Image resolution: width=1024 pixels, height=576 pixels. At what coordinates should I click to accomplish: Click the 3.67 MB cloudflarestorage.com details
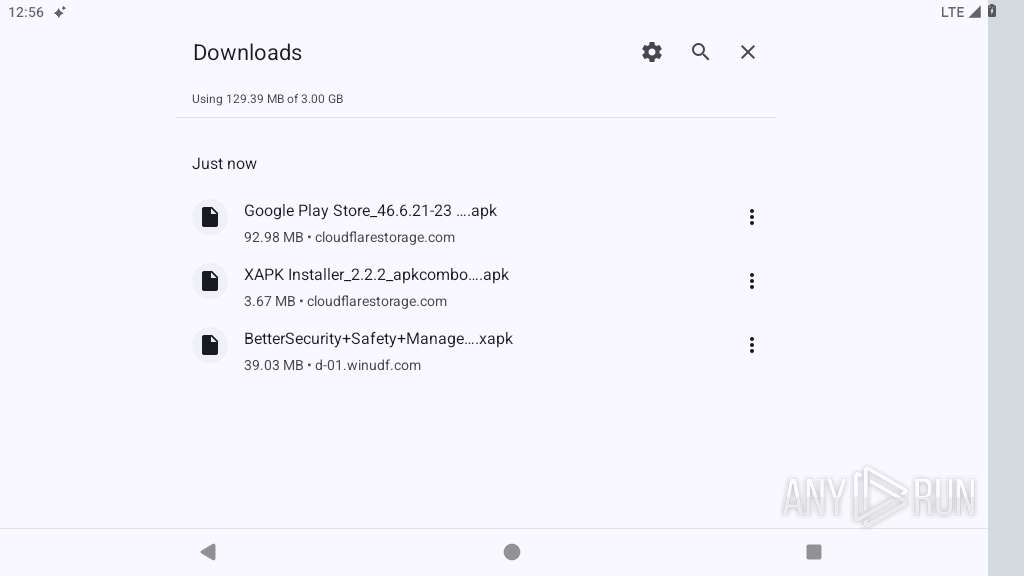tap(345, 301)
